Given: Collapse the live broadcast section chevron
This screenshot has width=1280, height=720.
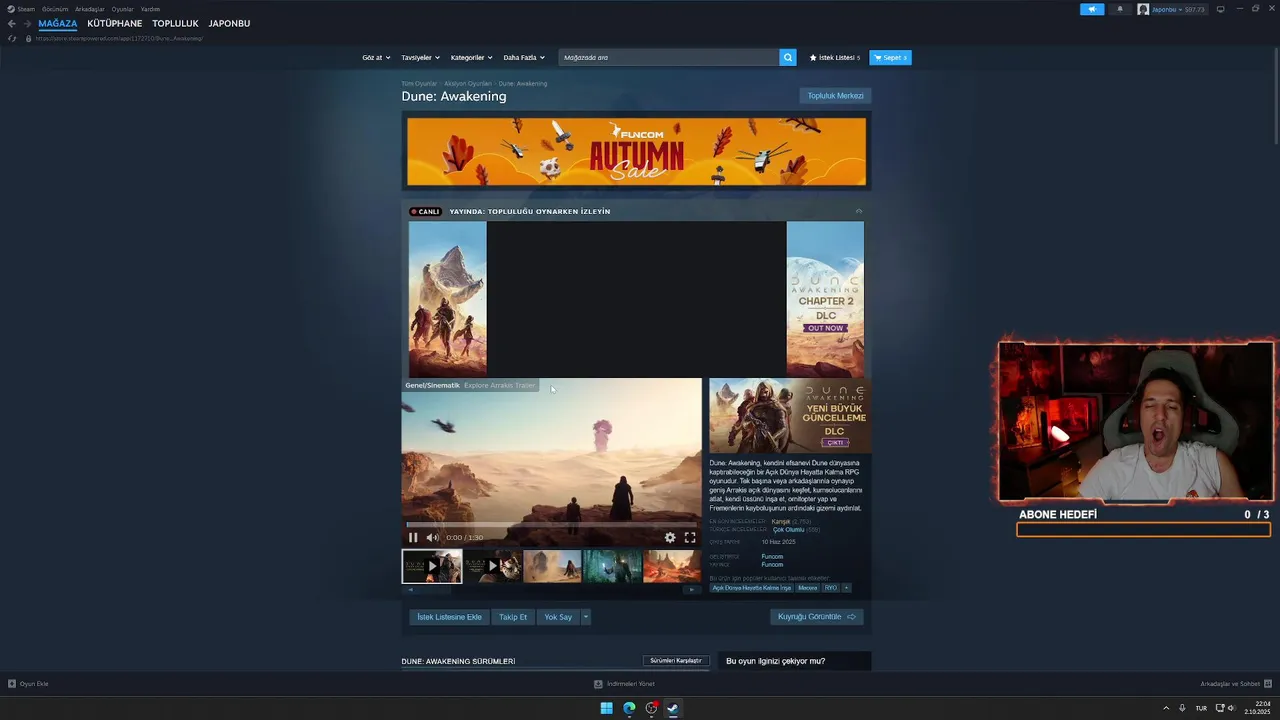Looking at the screenshot, I should pyautogui.click(x=858, y=211).
